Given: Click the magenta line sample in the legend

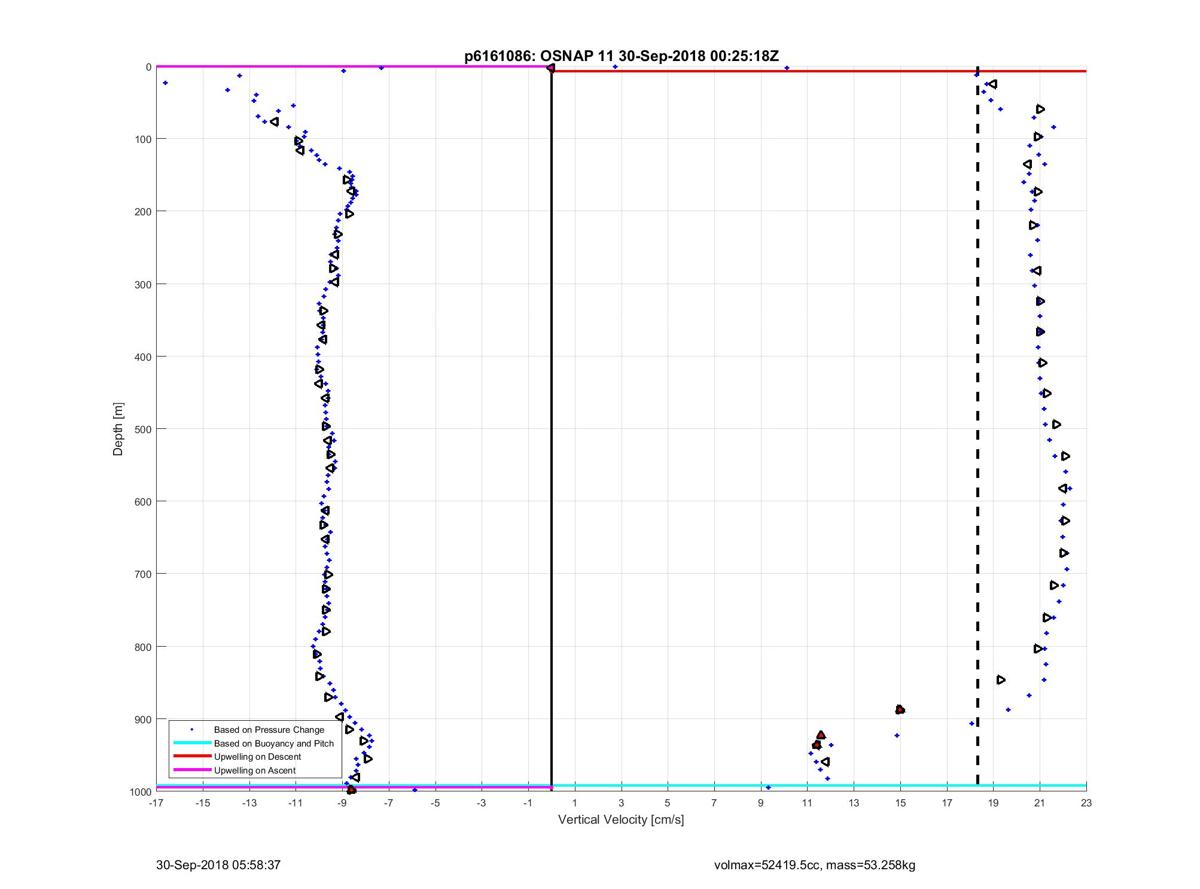Looking at the screenshot, I should click(x=192, y=770).
